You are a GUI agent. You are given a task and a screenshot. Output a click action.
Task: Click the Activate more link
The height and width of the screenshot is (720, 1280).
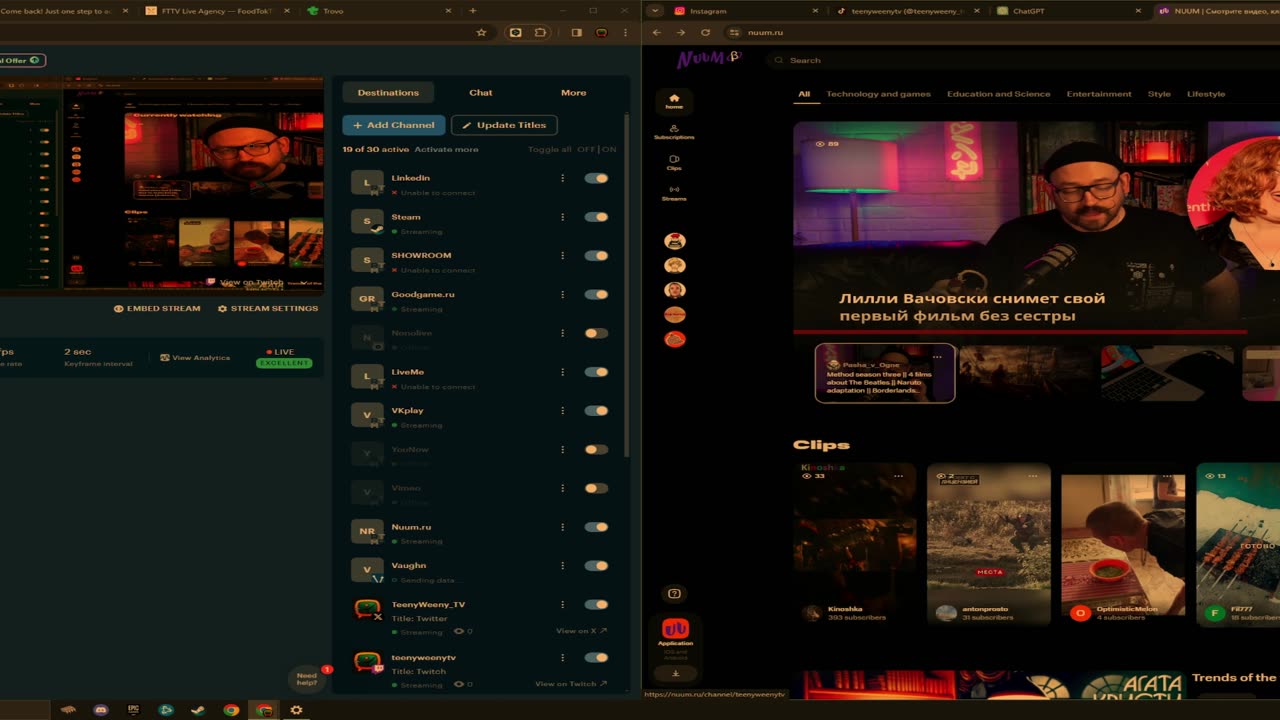[446, 149]
